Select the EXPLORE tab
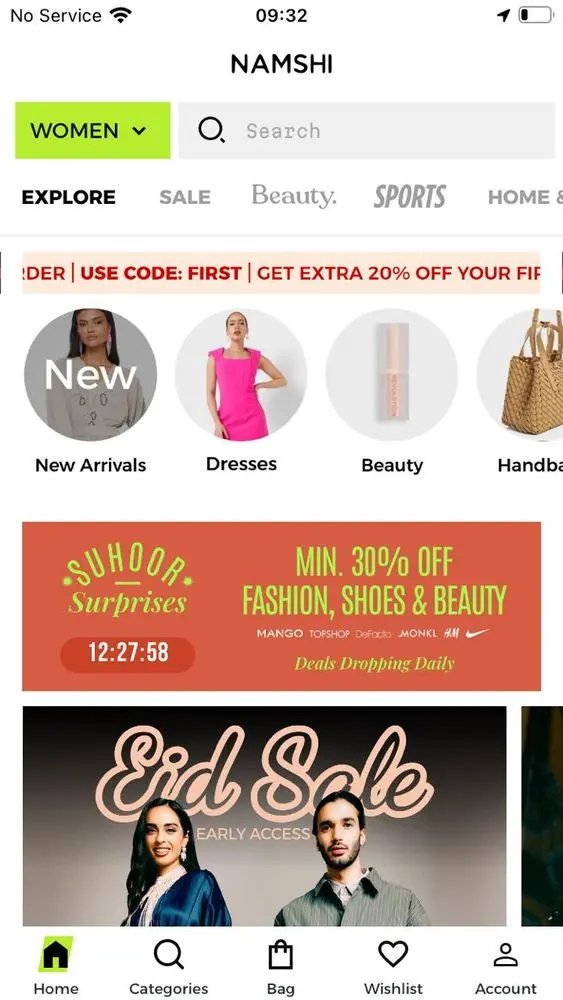 [69, 197]
